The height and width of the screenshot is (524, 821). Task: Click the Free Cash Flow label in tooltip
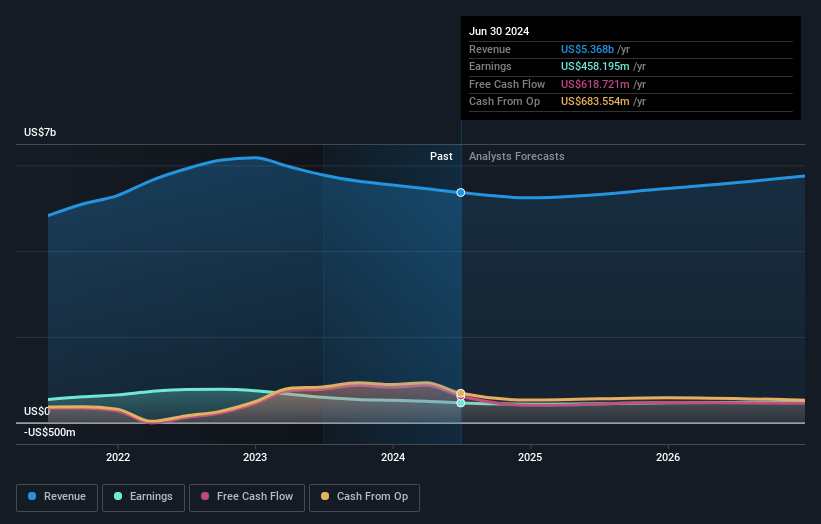tap(507, 84)
